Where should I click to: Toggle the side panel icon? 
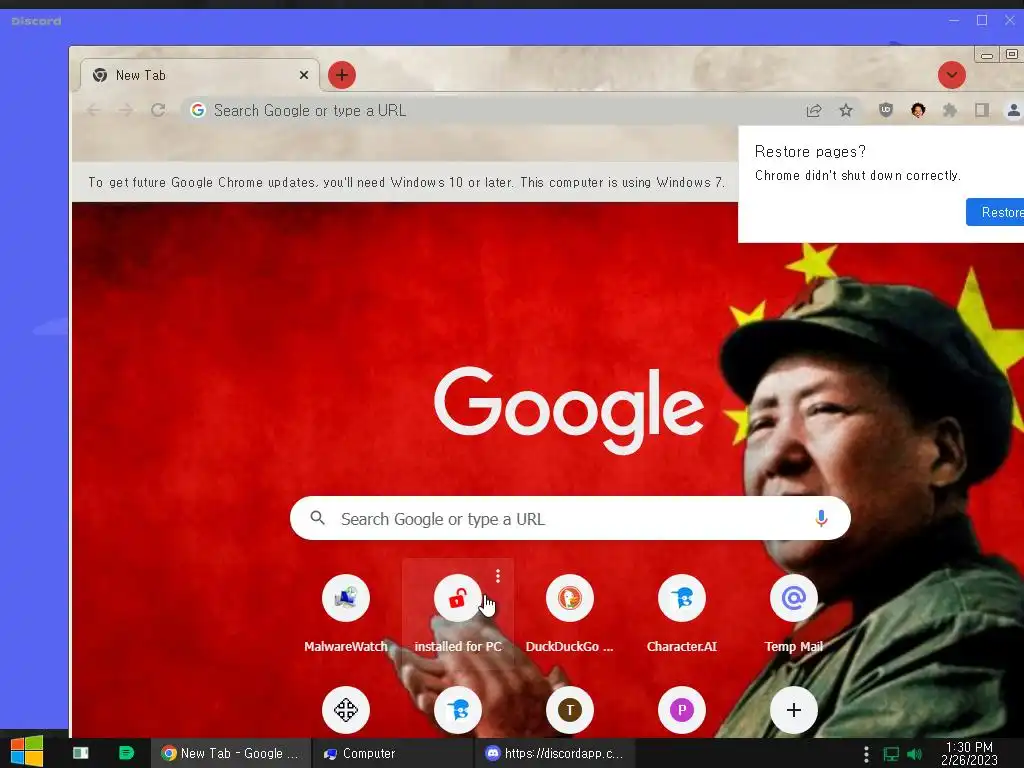click(982, 110)
